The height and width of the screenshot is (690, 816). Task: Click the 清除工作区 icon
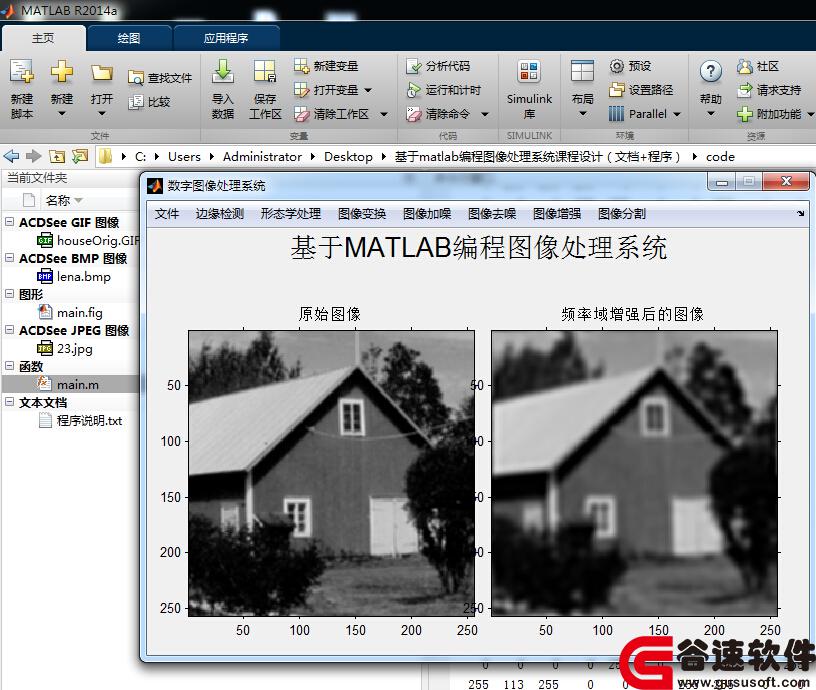[x=301, y=113]
